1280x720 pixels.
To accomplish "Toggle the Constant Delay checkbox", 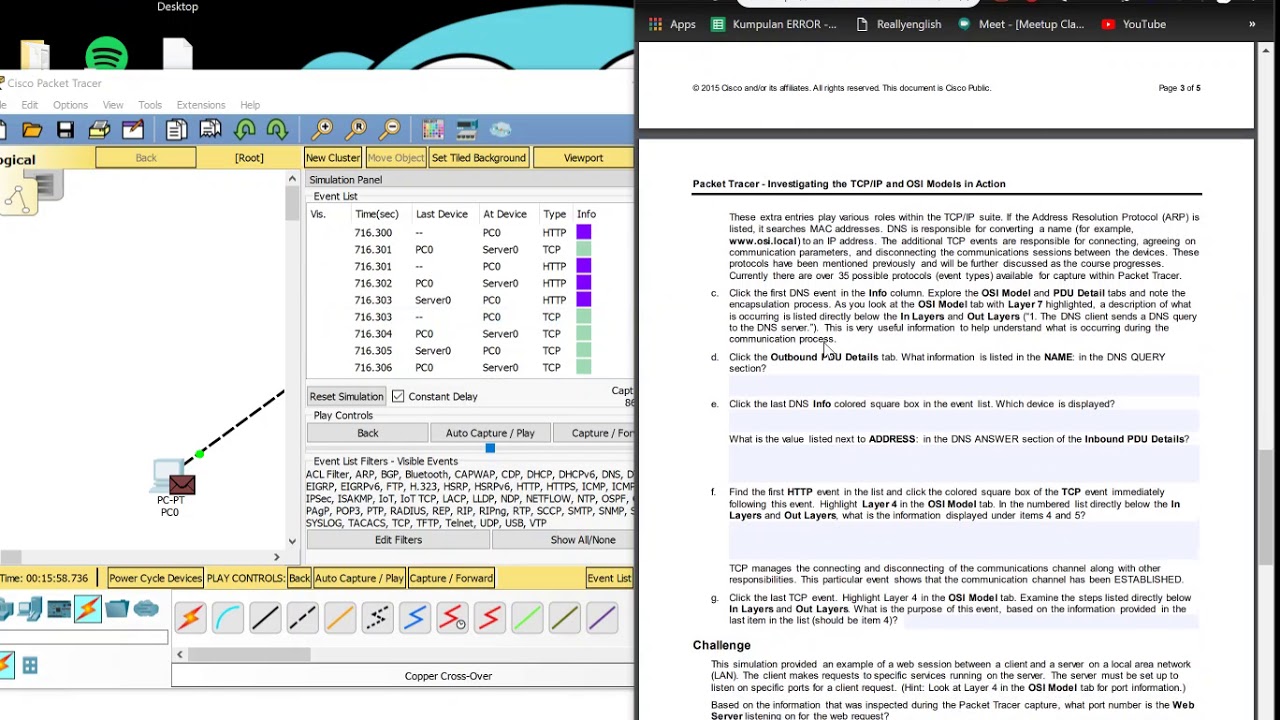I will point(398,396).
